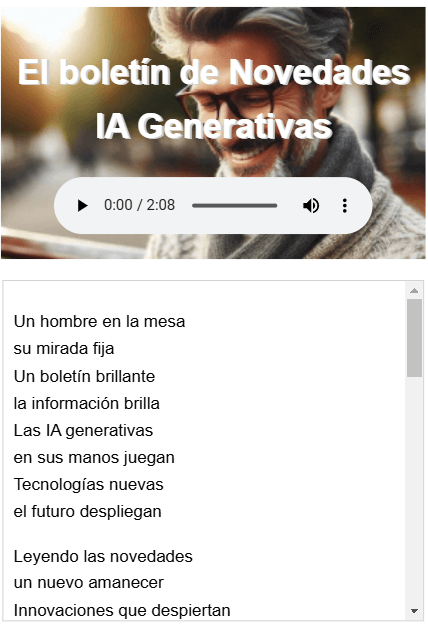This screenshot has height=626, width=428.
Task: Click the lyrics scrollbar up arrow
Action: tap(414, 290)
